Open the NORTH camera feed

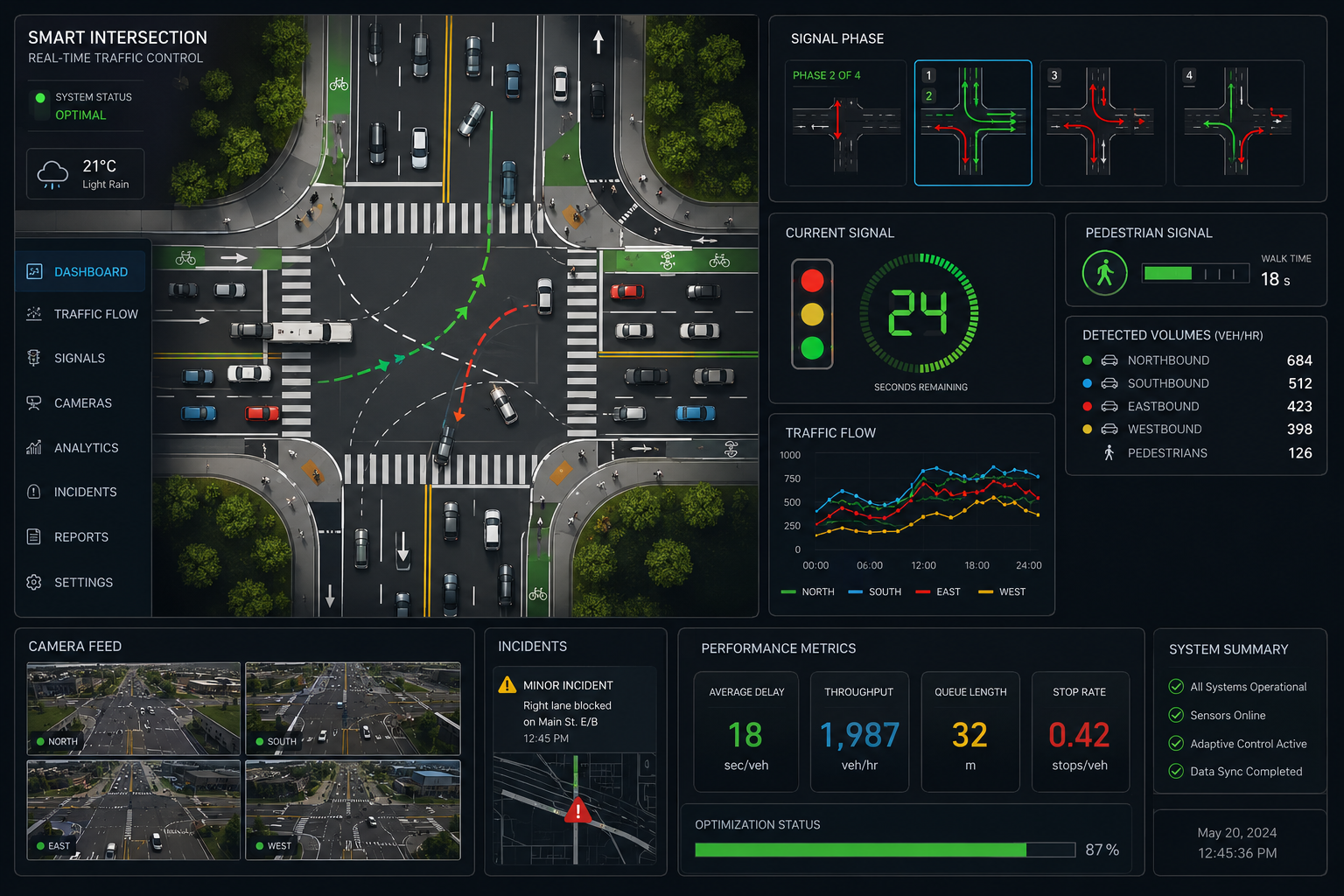(134, 709)
